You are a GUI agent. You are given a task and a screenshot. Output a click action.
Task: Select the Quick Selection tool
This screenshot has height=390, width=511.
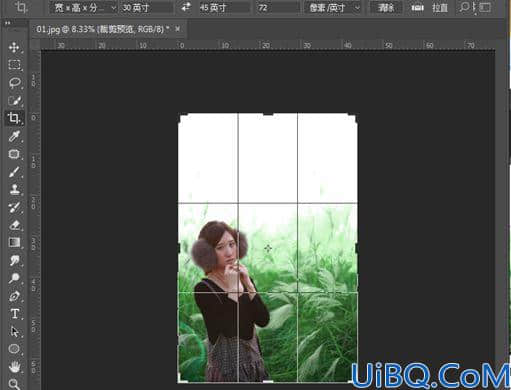pos(14,100)
